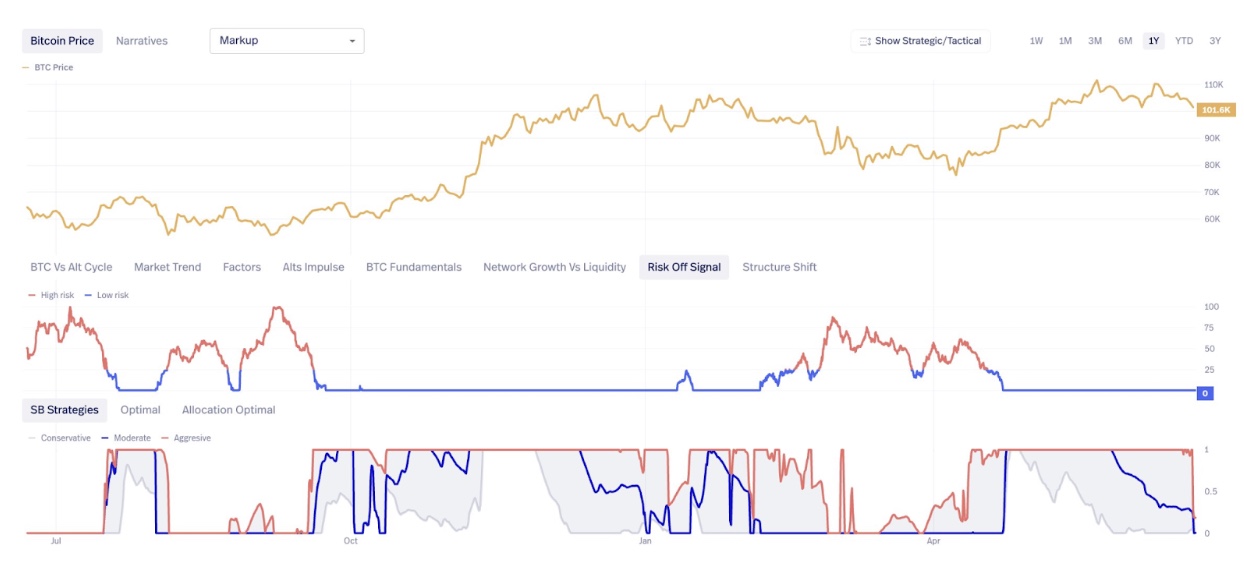Screen dimensions: 1244x582
Task: Open the BTC Vs Alt Cycle chart
Action: (x=71, y=267)
